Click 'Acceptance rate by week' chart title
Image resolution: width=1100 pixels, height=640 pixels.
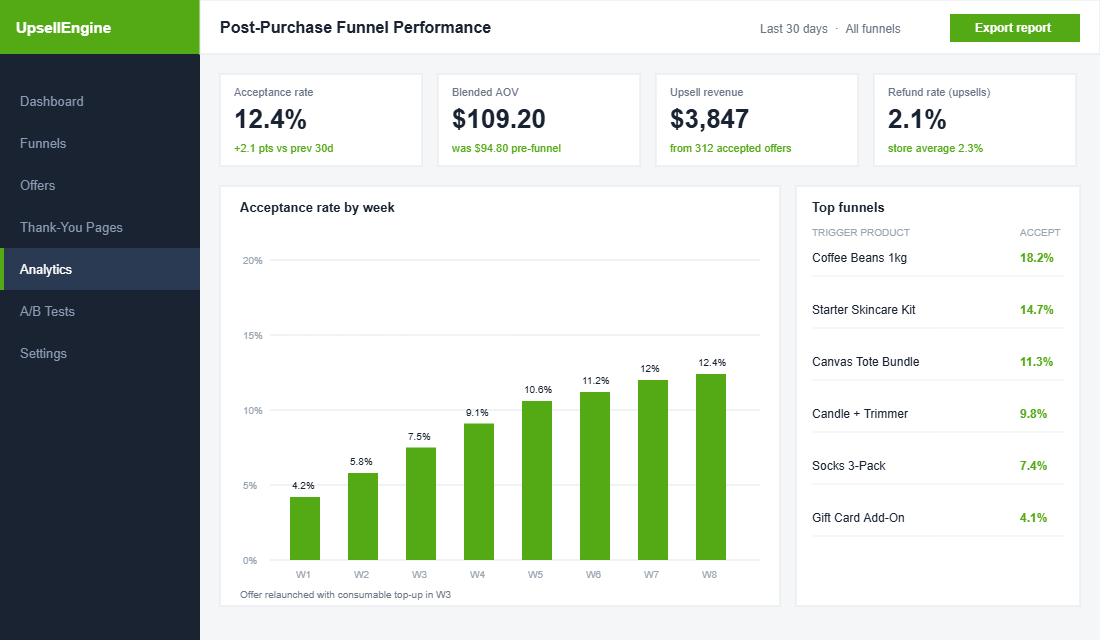(x=317, y=208)
